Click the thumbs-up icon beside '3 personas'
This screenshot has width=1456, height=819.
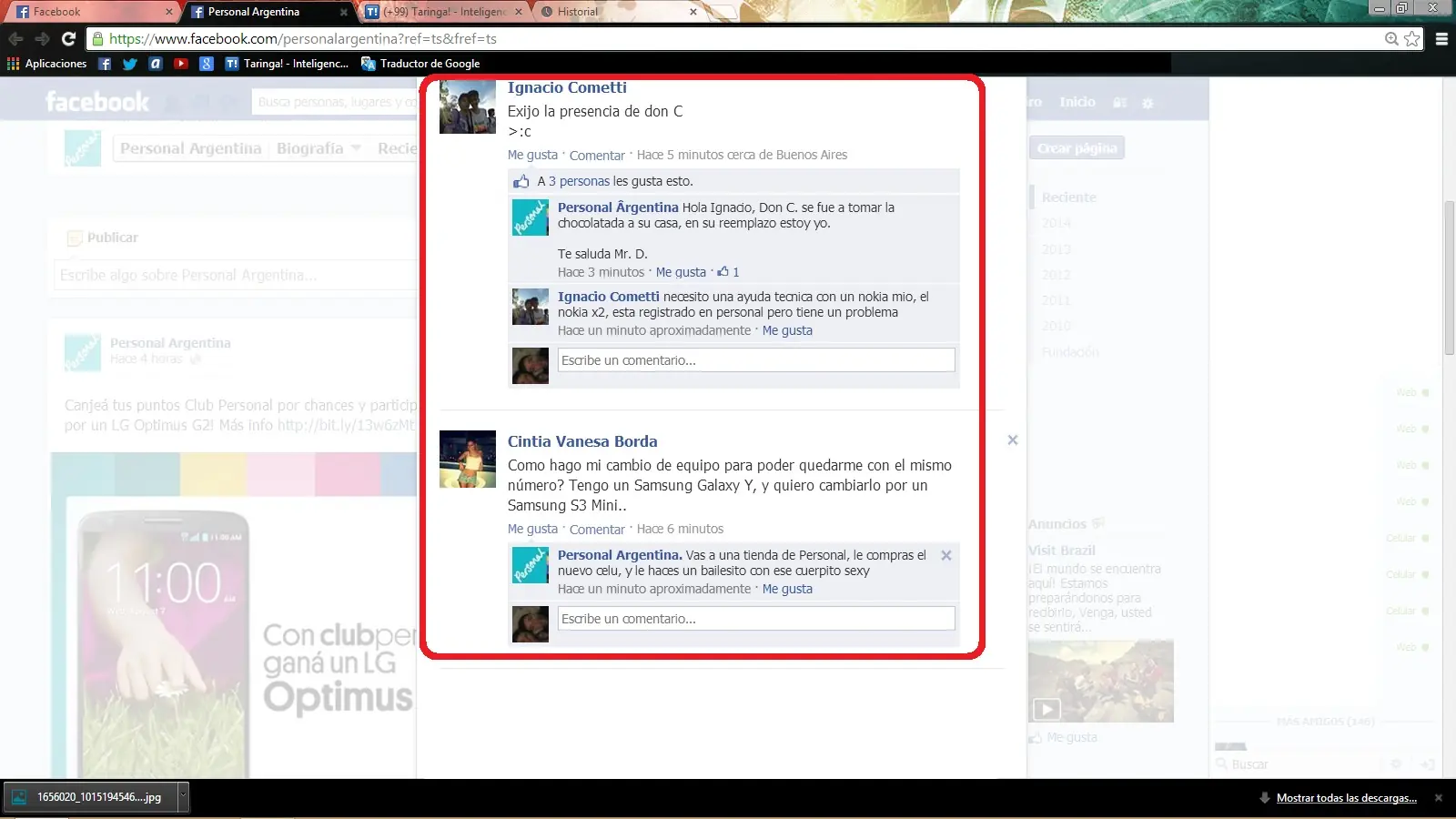pyautogui.click(x=521, y=181)
